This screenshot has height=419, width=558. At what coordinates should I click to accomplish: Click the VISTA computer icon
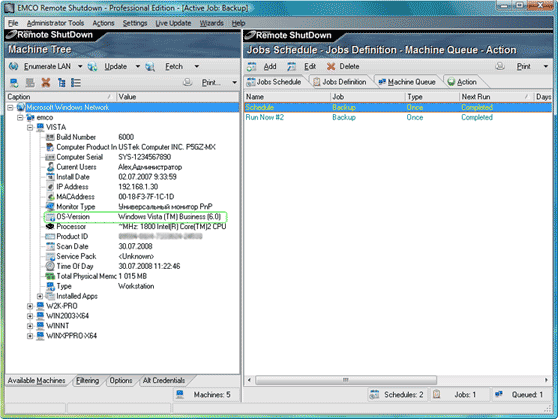(x=40, y=127)
